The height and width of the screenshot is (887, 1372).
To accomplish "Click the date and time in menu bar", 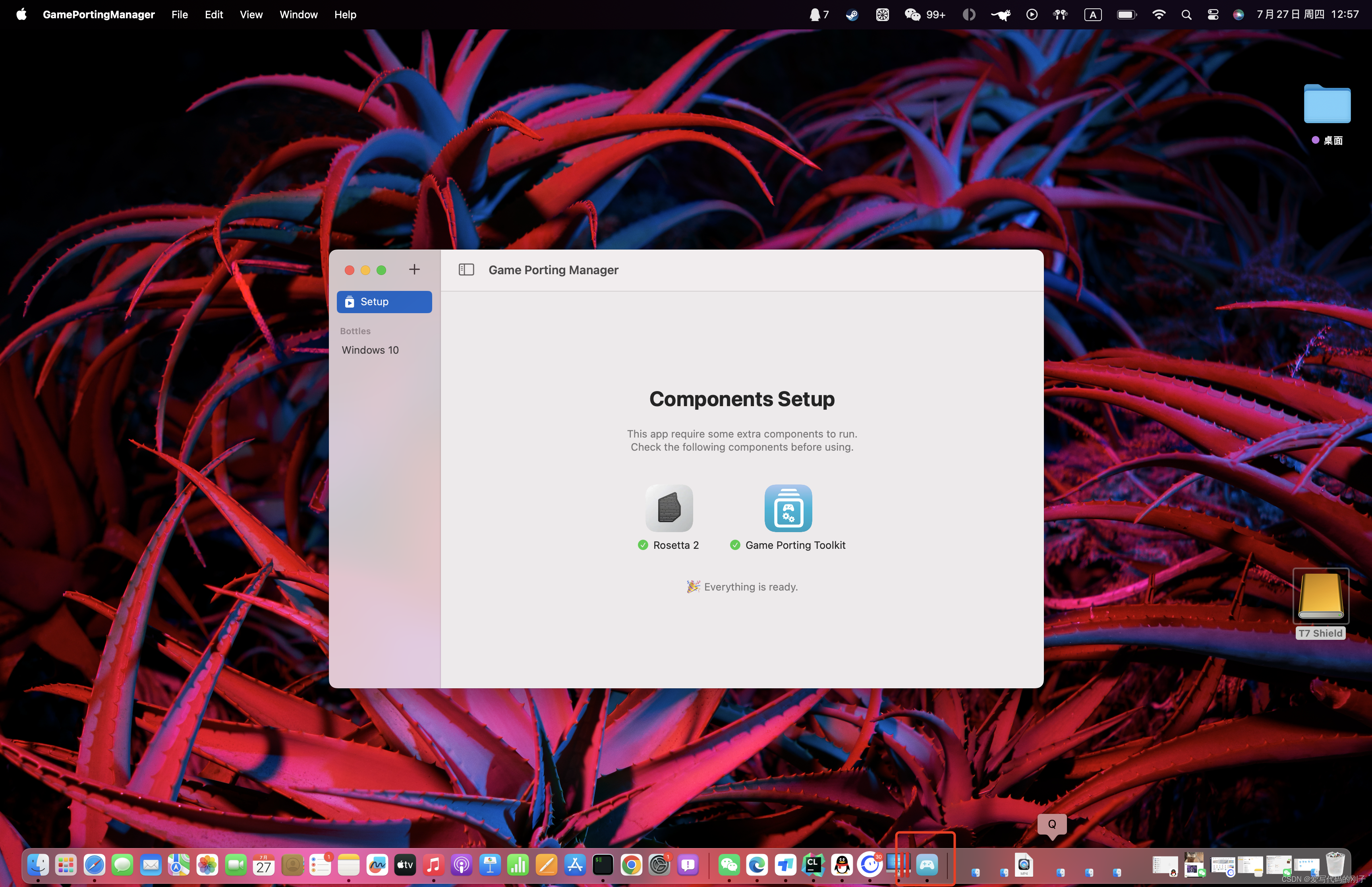I will (1308, 14).
